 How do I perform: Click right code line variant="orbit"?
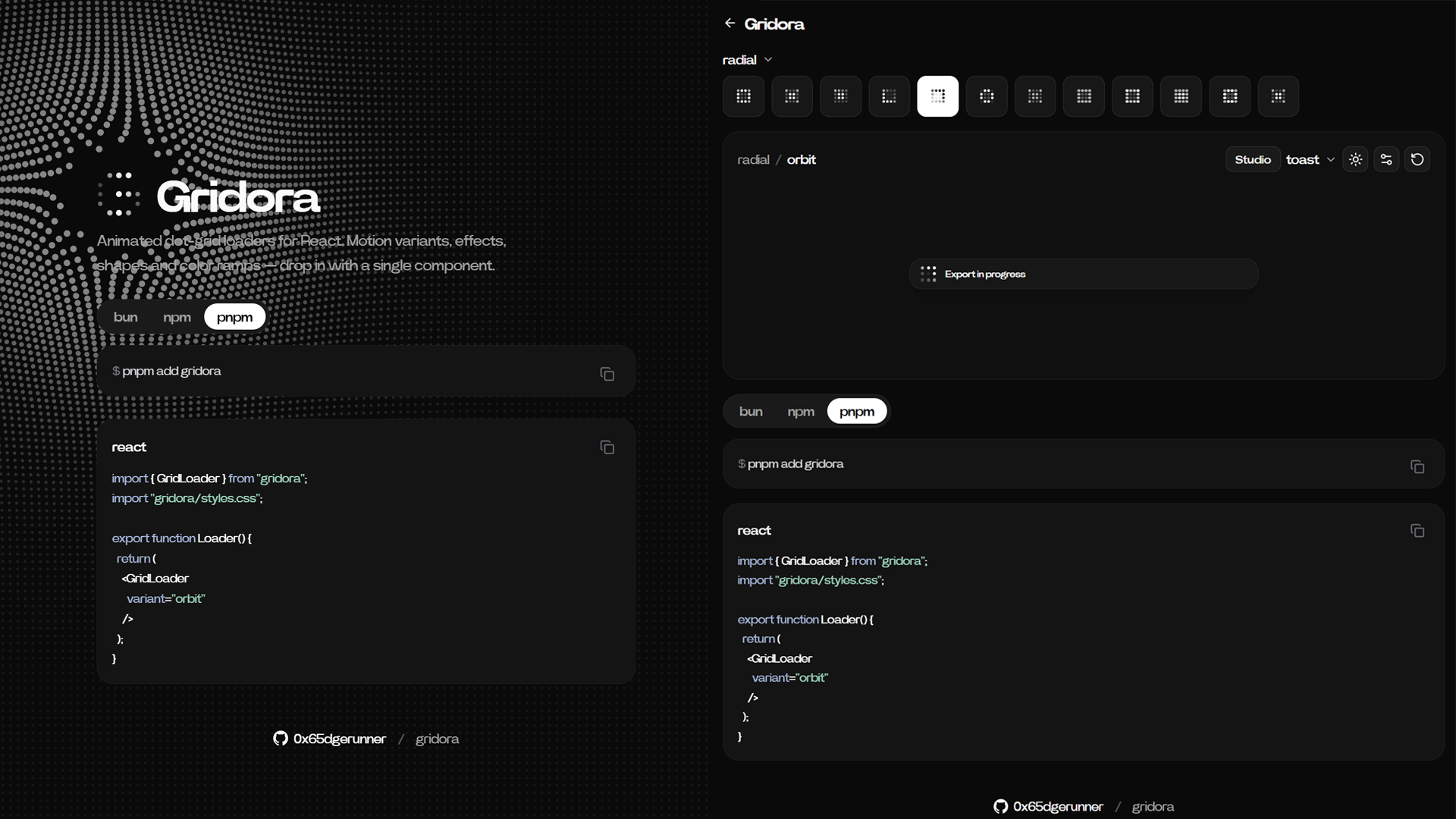[790, 677]
